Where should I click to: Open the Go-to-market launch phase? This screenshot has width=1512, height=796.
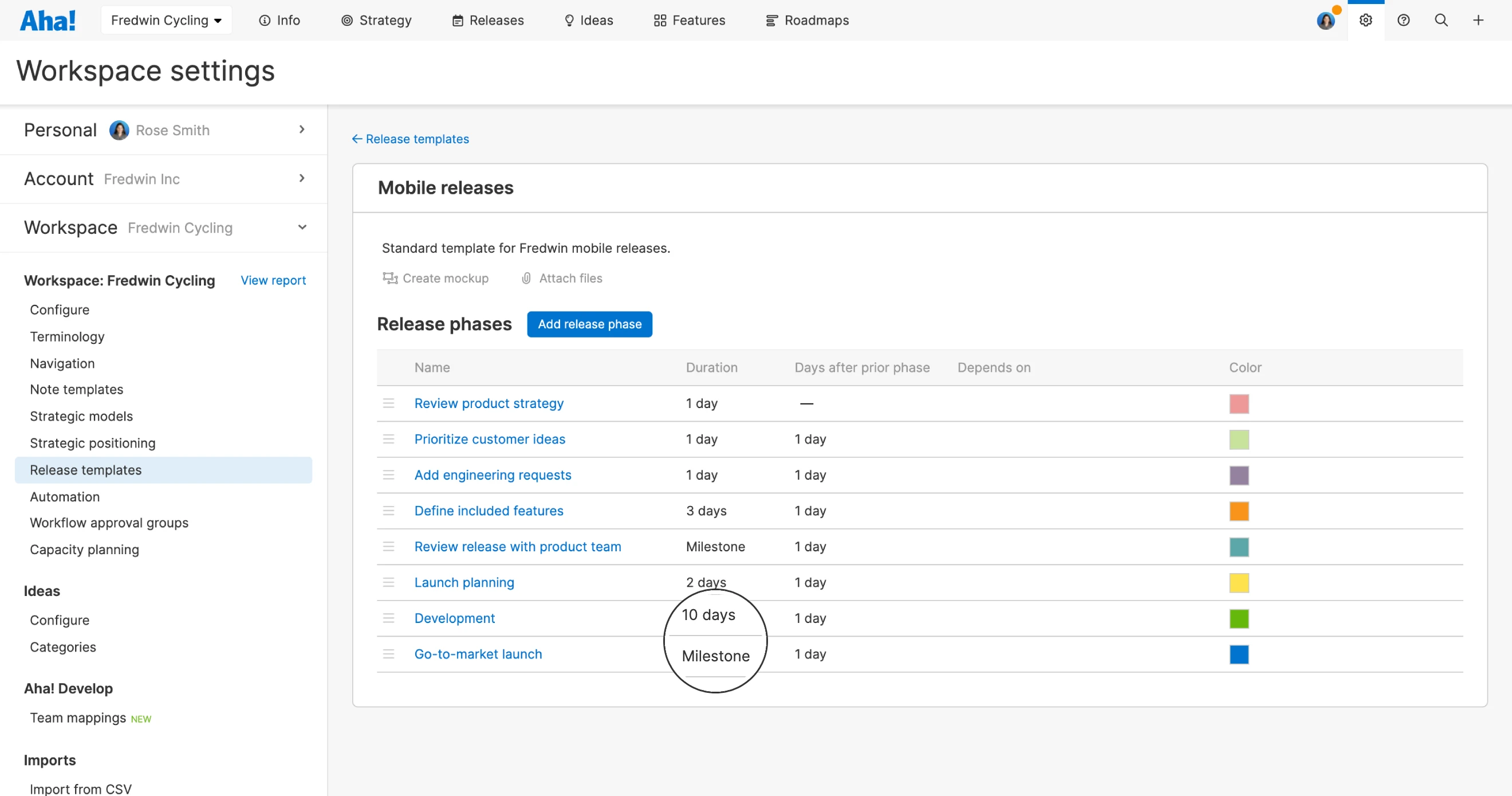pos(478,654)
